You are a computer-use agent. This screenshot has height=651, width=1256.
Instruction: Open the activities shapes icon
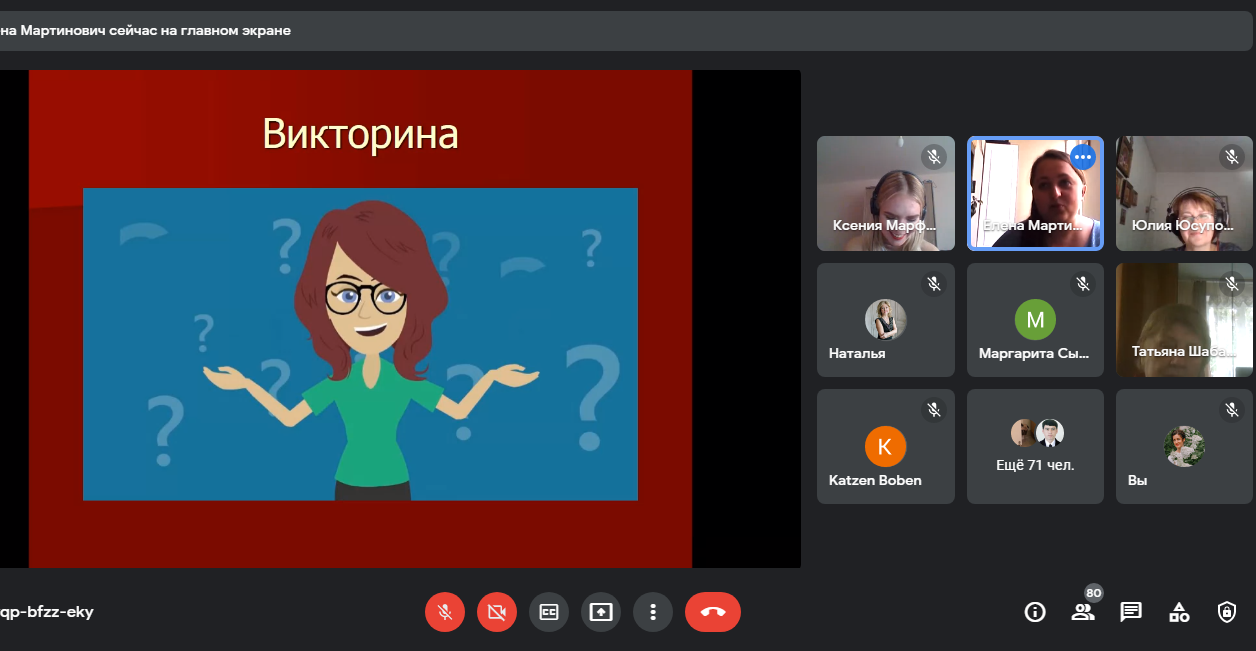pyautogui.click(x=1179, y=612)
